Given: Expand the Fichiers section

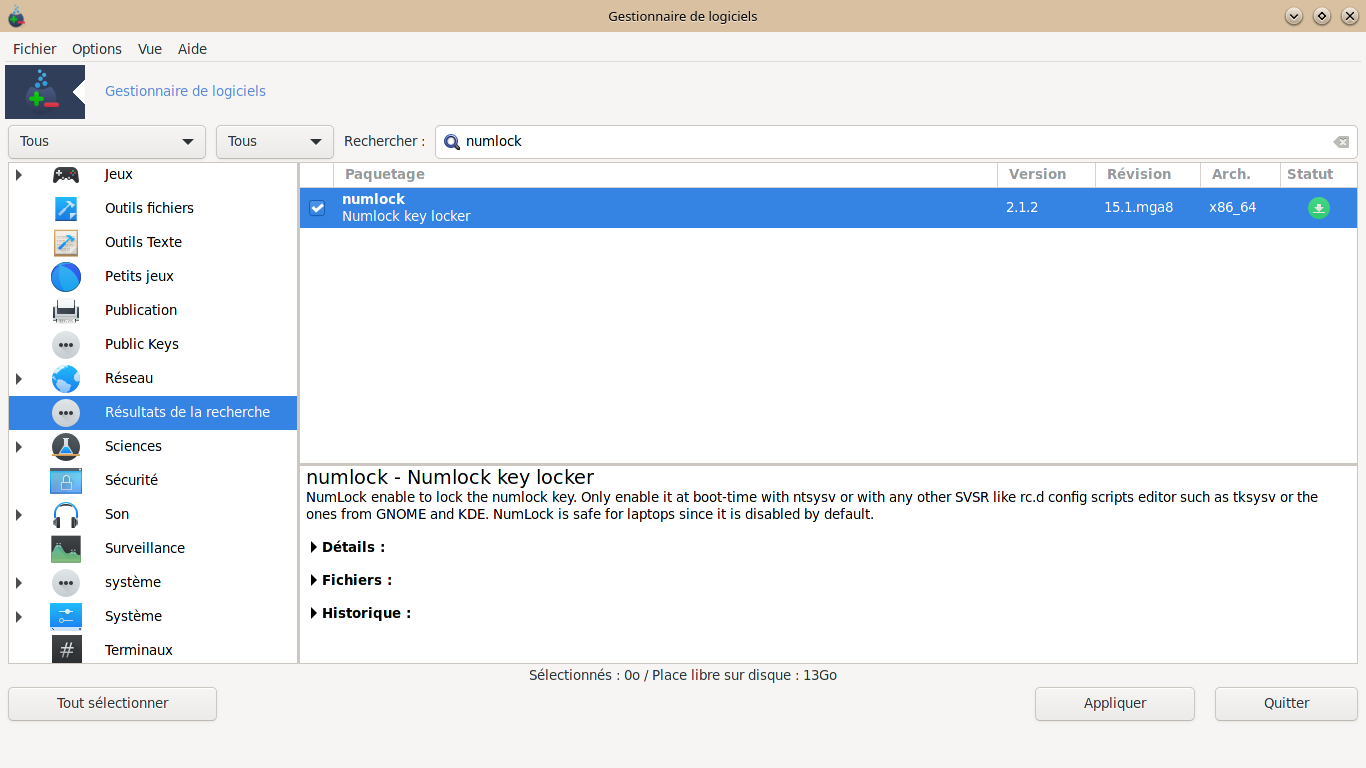Looking at the screenshot, I should (x=350, y=580).
